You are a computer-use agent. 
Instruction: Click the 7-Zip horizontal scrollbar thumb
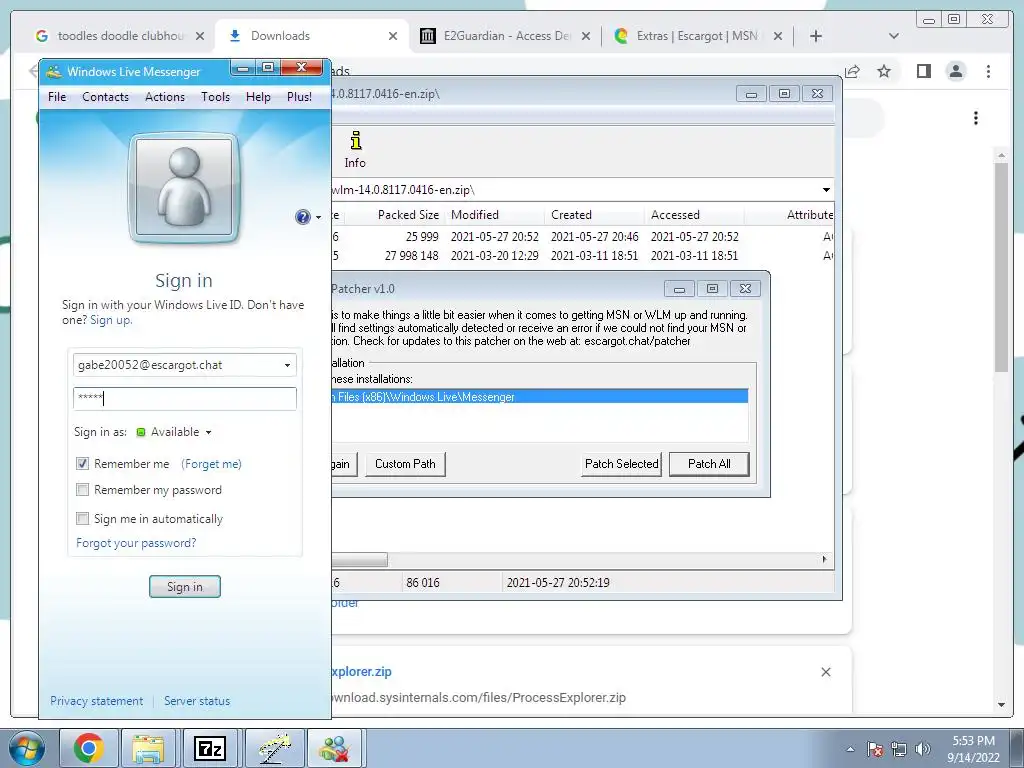click(x=359, y=560)
